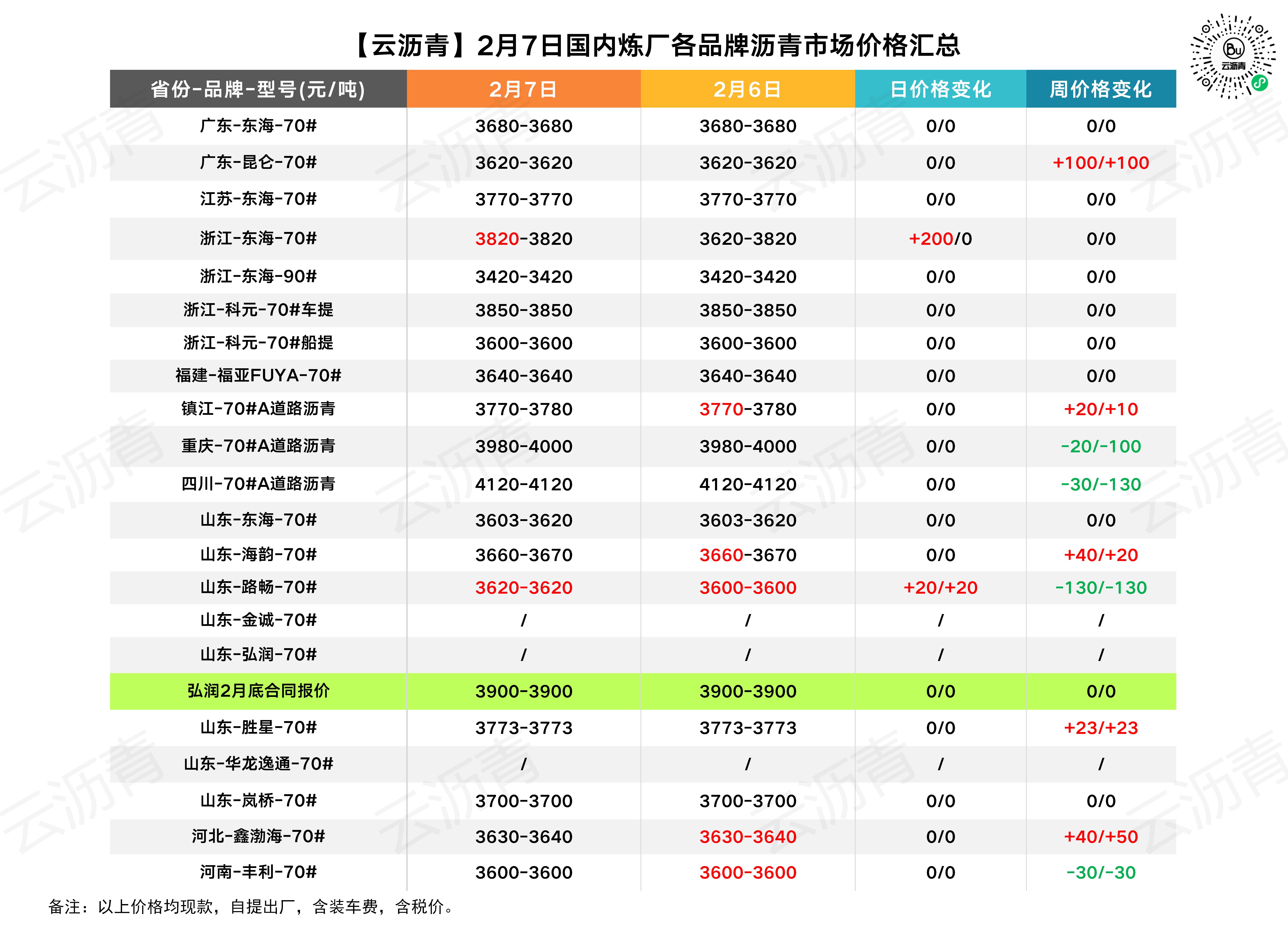Click the page title 国内炼厂各品牌沥青市场价格汇总
The width and height of the screenshot is (1288, 939).
(763, 45)
